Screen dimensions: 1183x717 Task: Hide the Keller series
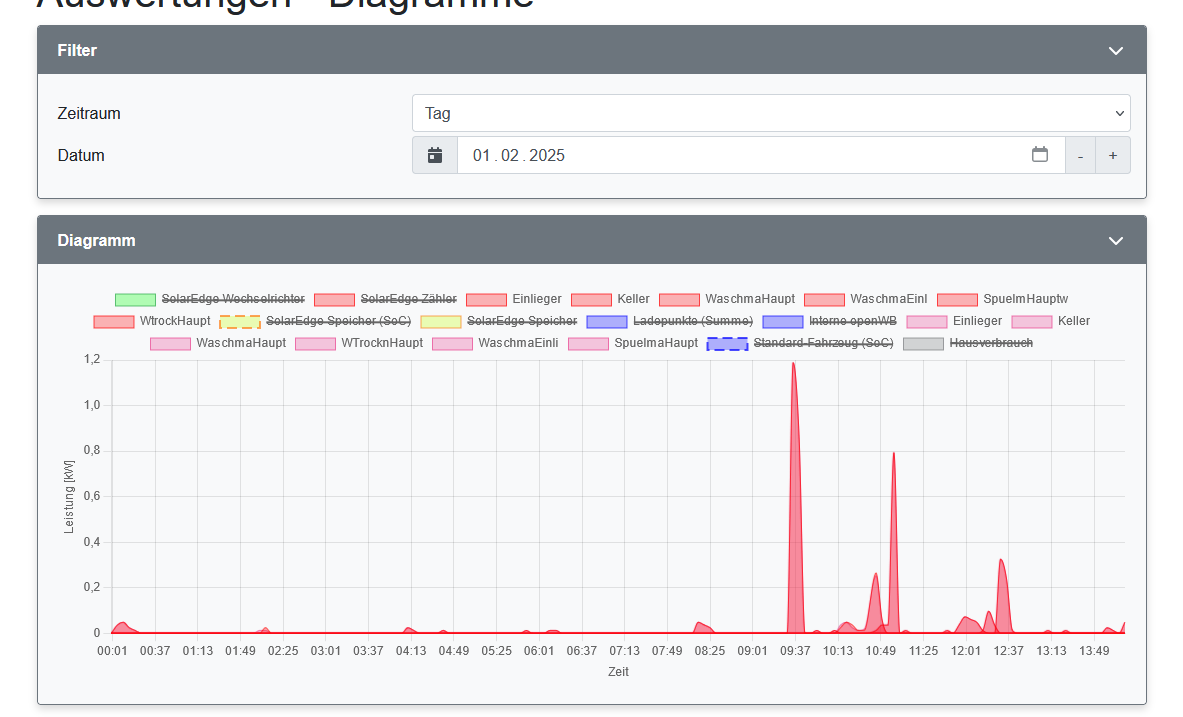click(x=632, y=299)
